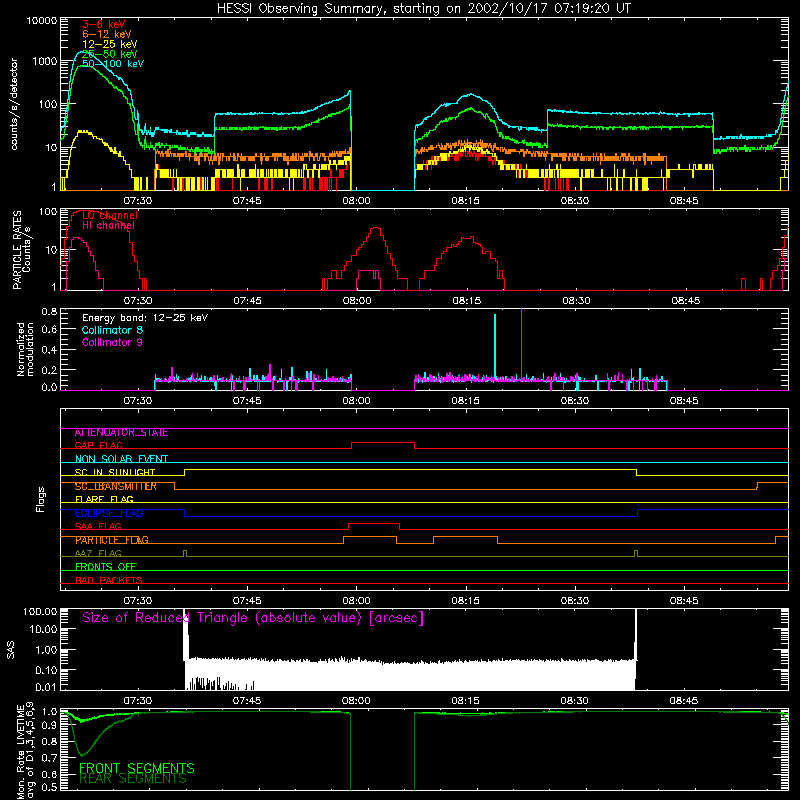Select the orange 6-12 keV legend label

107,34
